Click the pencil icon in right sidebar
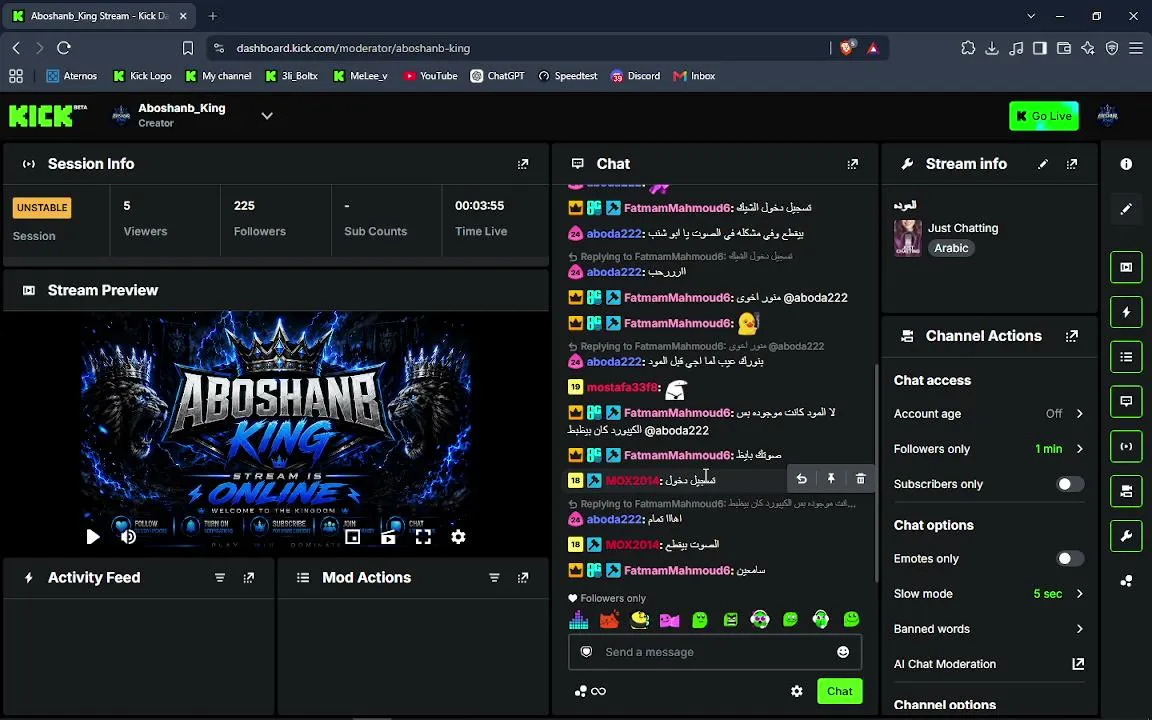 [x=1126, y=209]
